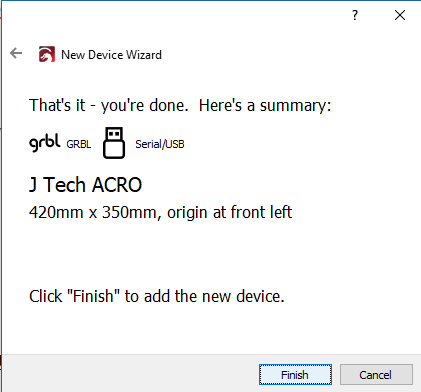Go back using the left arrow
421x392 pixels.
click(x=16, y=53)
